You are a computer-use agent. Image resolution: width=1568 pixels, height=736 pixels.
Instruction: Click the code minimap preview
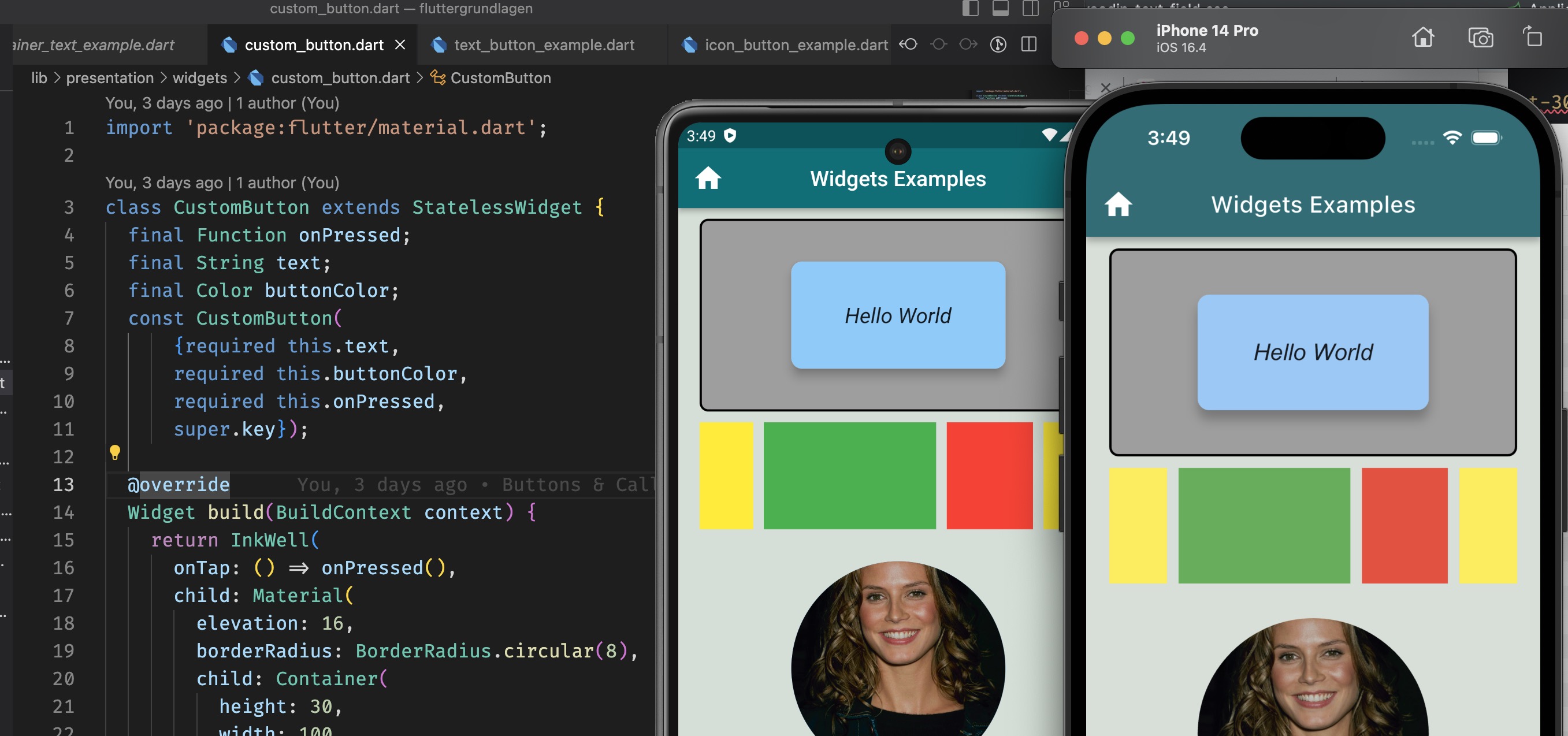coord(1002,95)
